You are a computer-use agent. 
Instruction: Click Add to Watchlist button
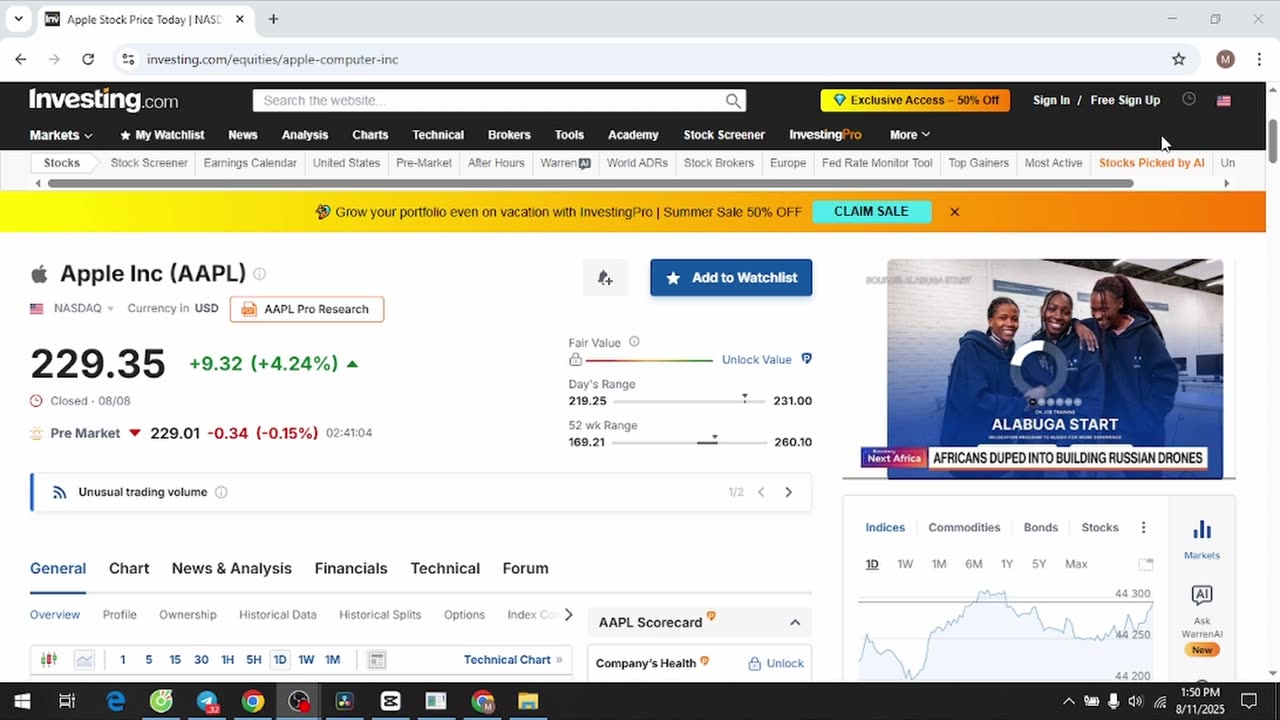pos(731,278)
